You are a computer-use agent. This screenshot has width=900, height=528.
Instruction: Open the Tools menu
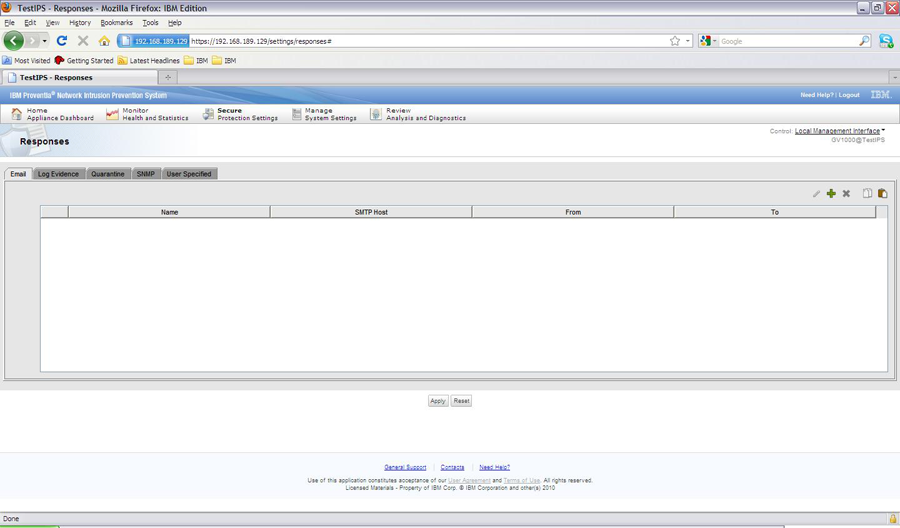tap(150, 22)
